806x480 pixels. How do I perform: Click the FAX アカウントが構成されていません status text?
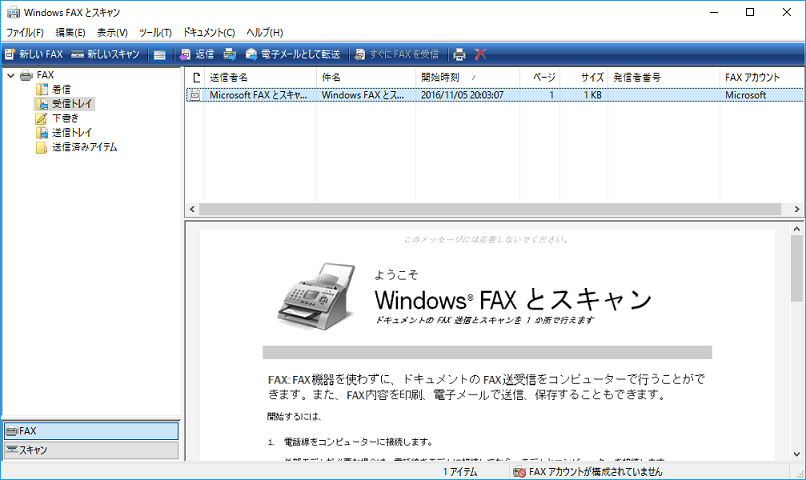tap(595, 472)
